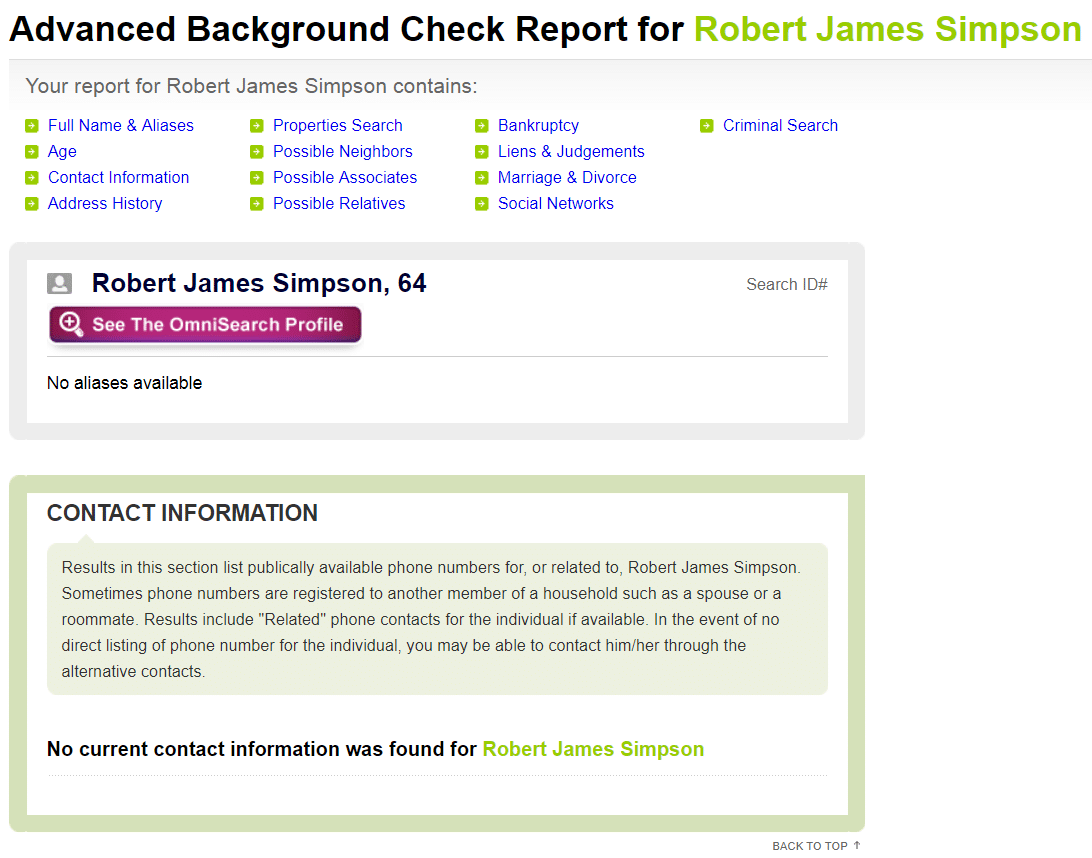The image size is (1092, 858).
Task: Click the magnifier icon on the OmniSearch button
Action: pyautogui.click(x=69, y=324)
